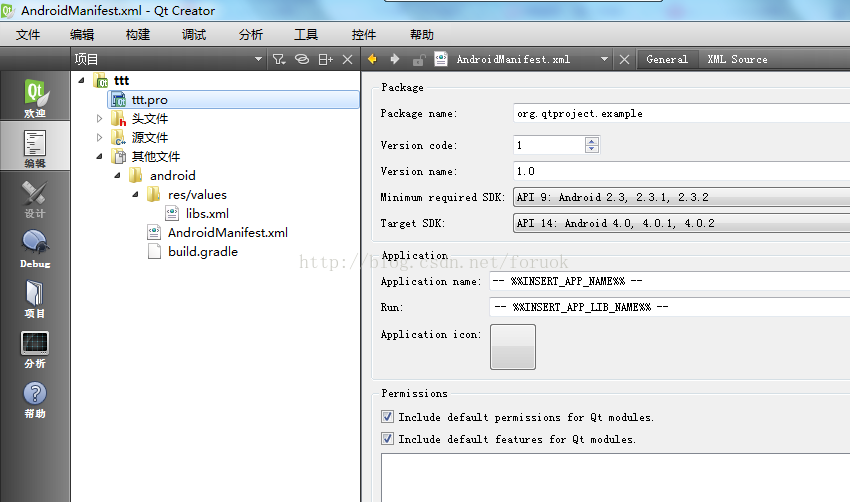The width and height of the screenshot is (850, 502).
Task: Open the 调试 menu
Action: [194, 35]
